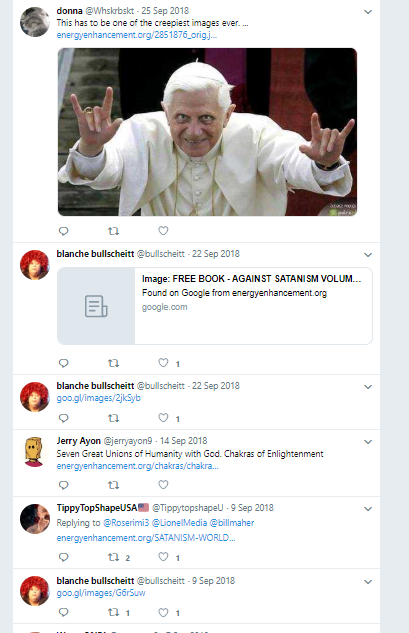Reply to the goo.gl/images/2jkSyb tweet
This screenshot has width=409, height=633.
63,418
